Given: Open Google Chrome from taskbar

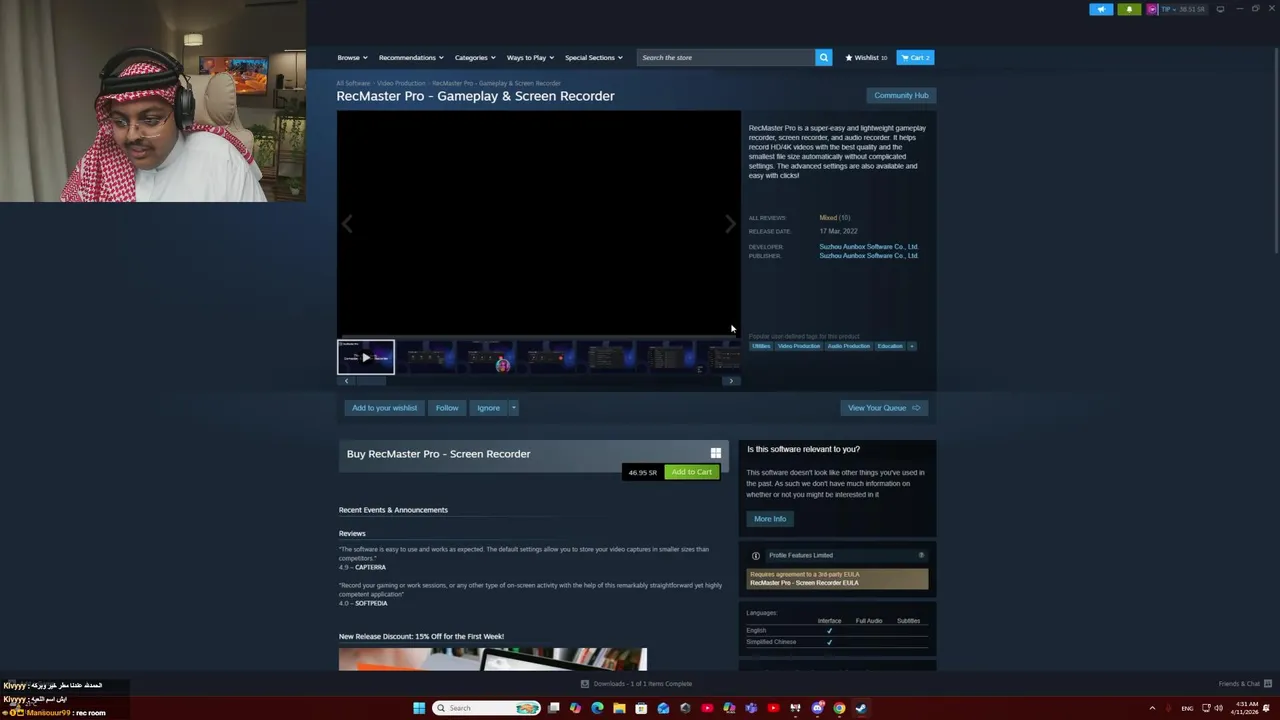Looking at the screenshot, I should [839, 708].
